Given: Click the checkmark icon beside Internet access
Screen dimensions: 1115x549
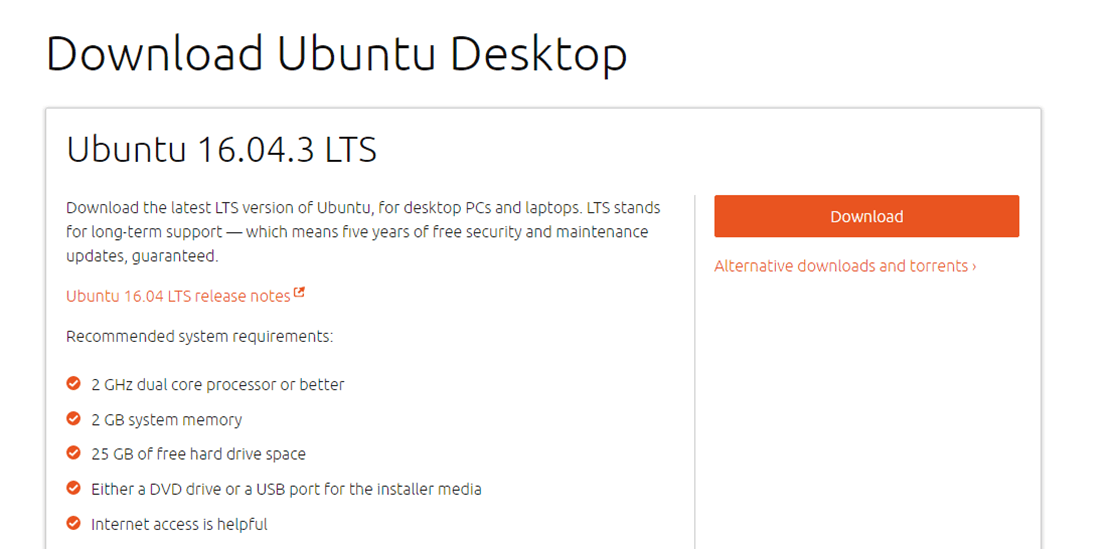Looking at the screenshot, I should click(x=73, y=524).
